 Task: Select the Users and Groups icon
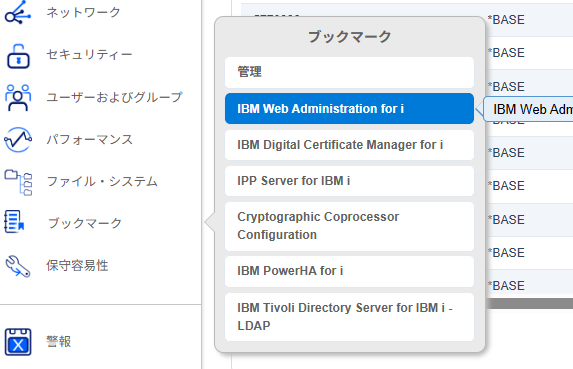pyautogui.click(x=18, y=98)
